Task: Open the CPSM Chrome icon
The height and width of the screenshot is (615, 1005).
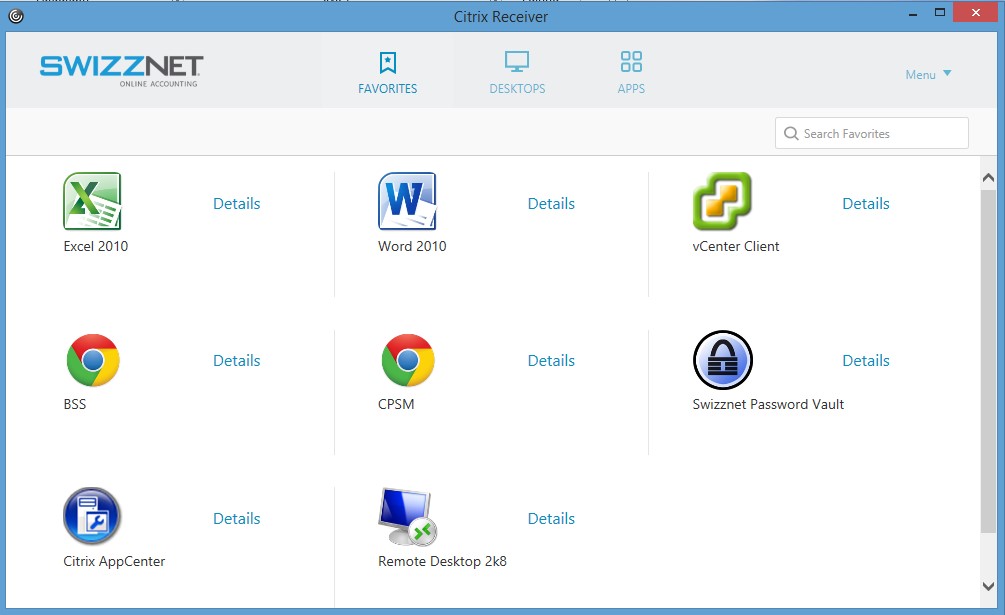Action: click(x=408, y=360)
